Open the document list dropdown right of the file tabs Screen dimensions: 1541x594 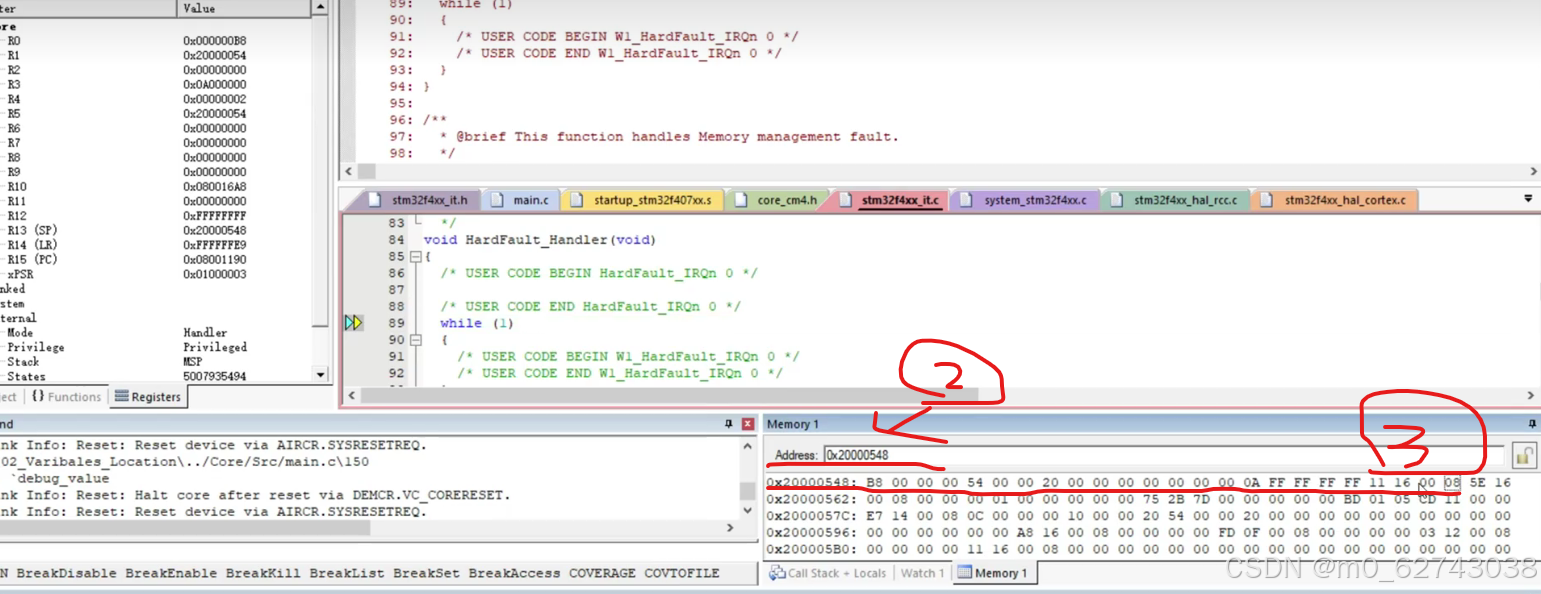(x=1528, y=199)
